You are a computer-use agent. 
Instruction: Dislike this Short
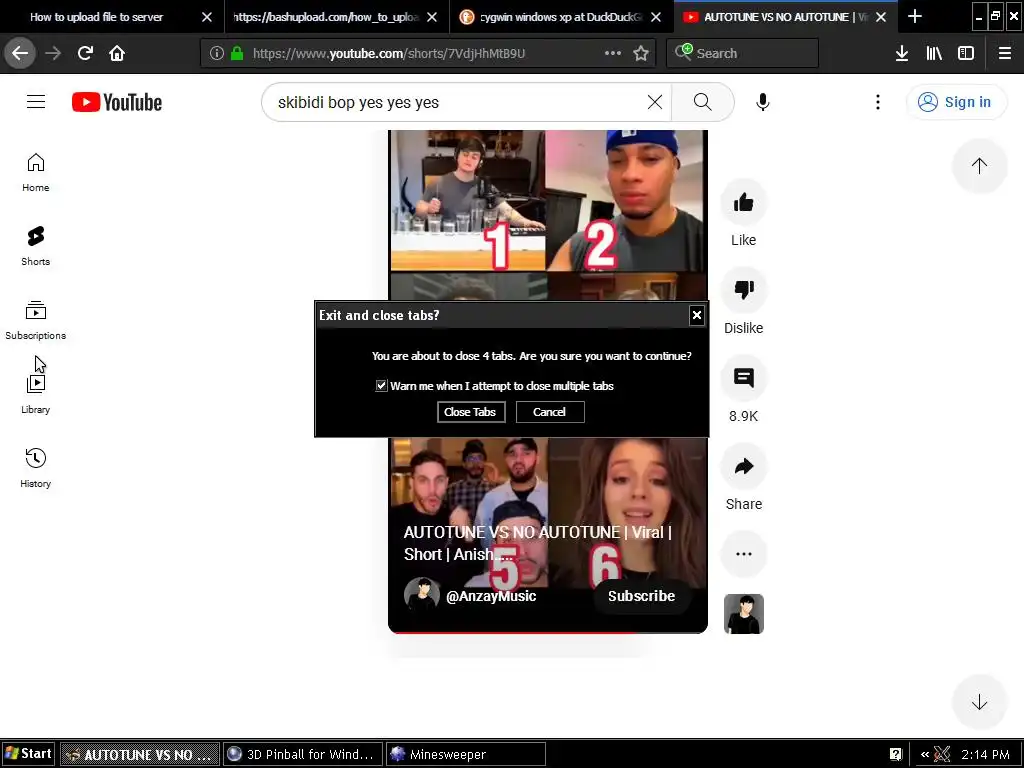[743, 290]
